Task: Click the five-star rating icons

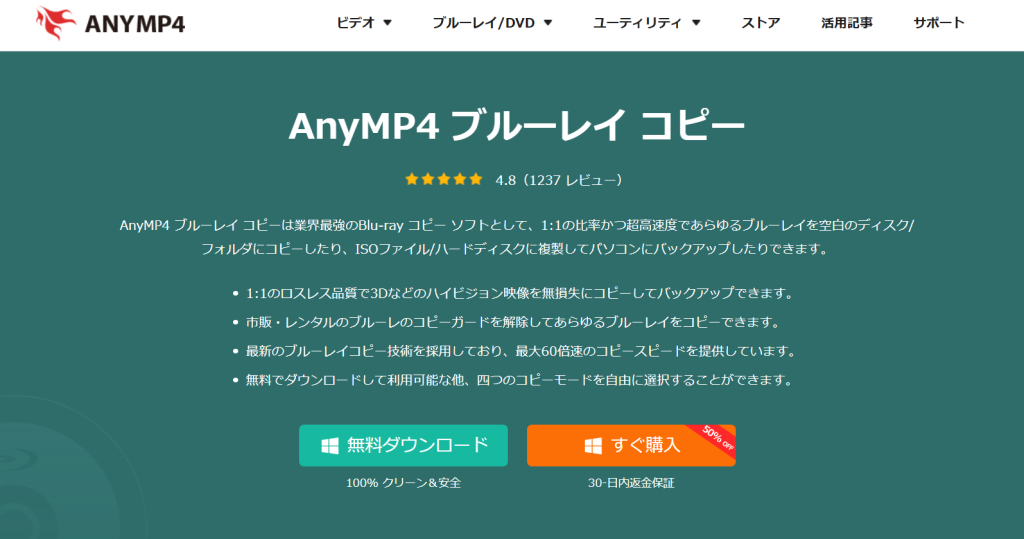Action: [443, 179]
